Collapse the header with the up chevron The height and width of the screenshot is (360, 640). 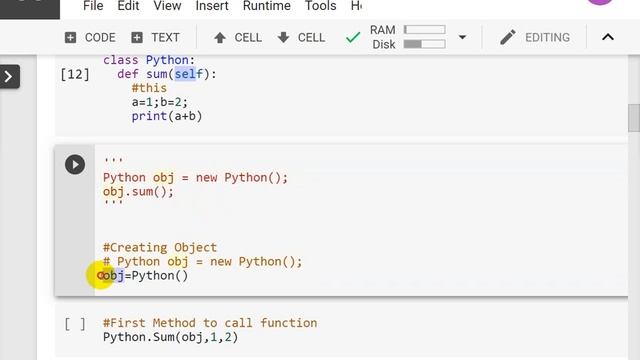tap(608, 37)
